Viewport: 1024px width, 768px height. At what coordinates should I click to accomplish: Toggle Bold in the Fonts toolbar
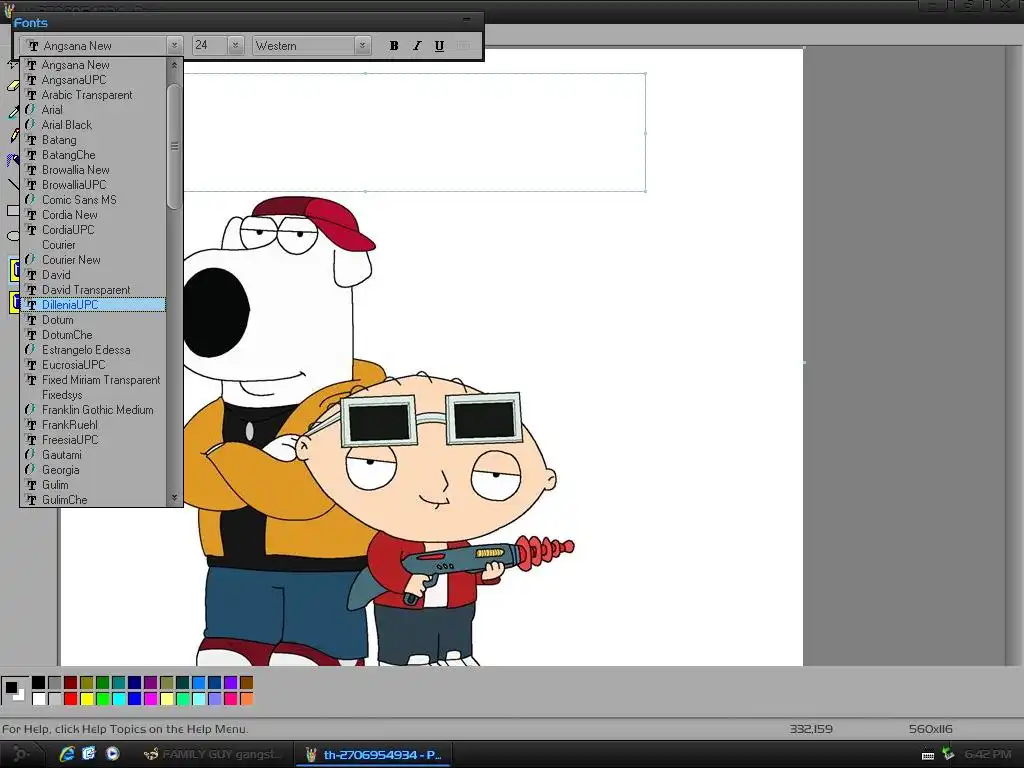pos(394,46)
